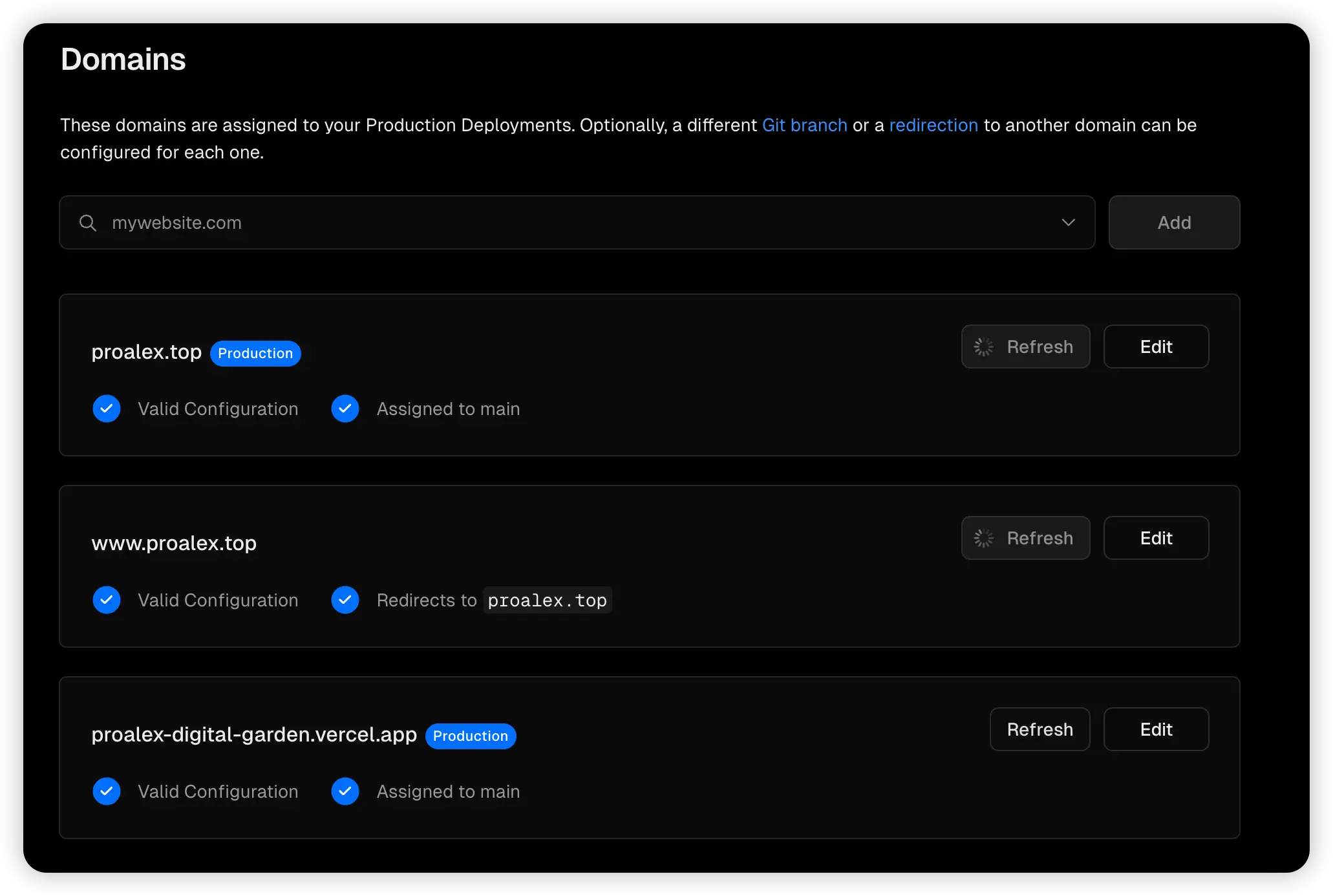
Task: Open the redirection link
Action: pyautogui.click(x=933, y=125)
